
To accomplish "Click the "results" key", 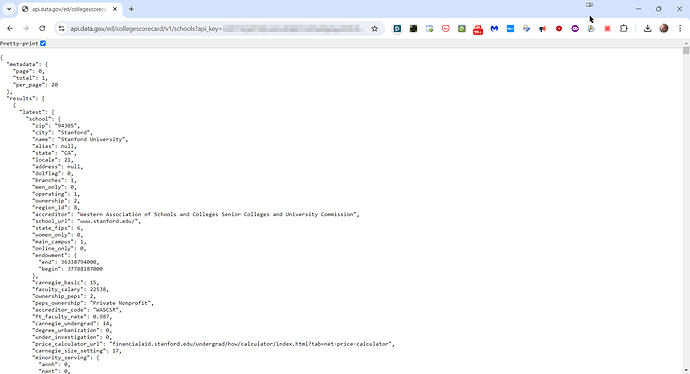I will pos(21,99).
